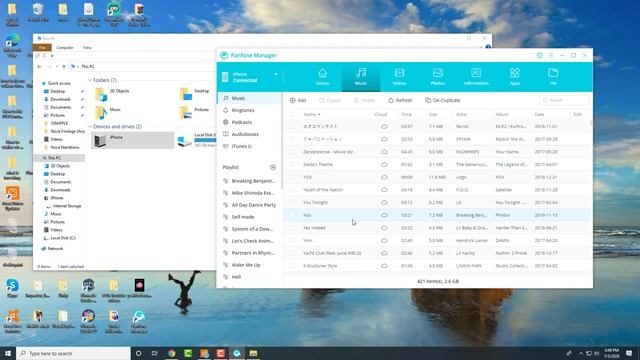
Task: Click the Delete button in the music toolbar
Action: point(364,100)
